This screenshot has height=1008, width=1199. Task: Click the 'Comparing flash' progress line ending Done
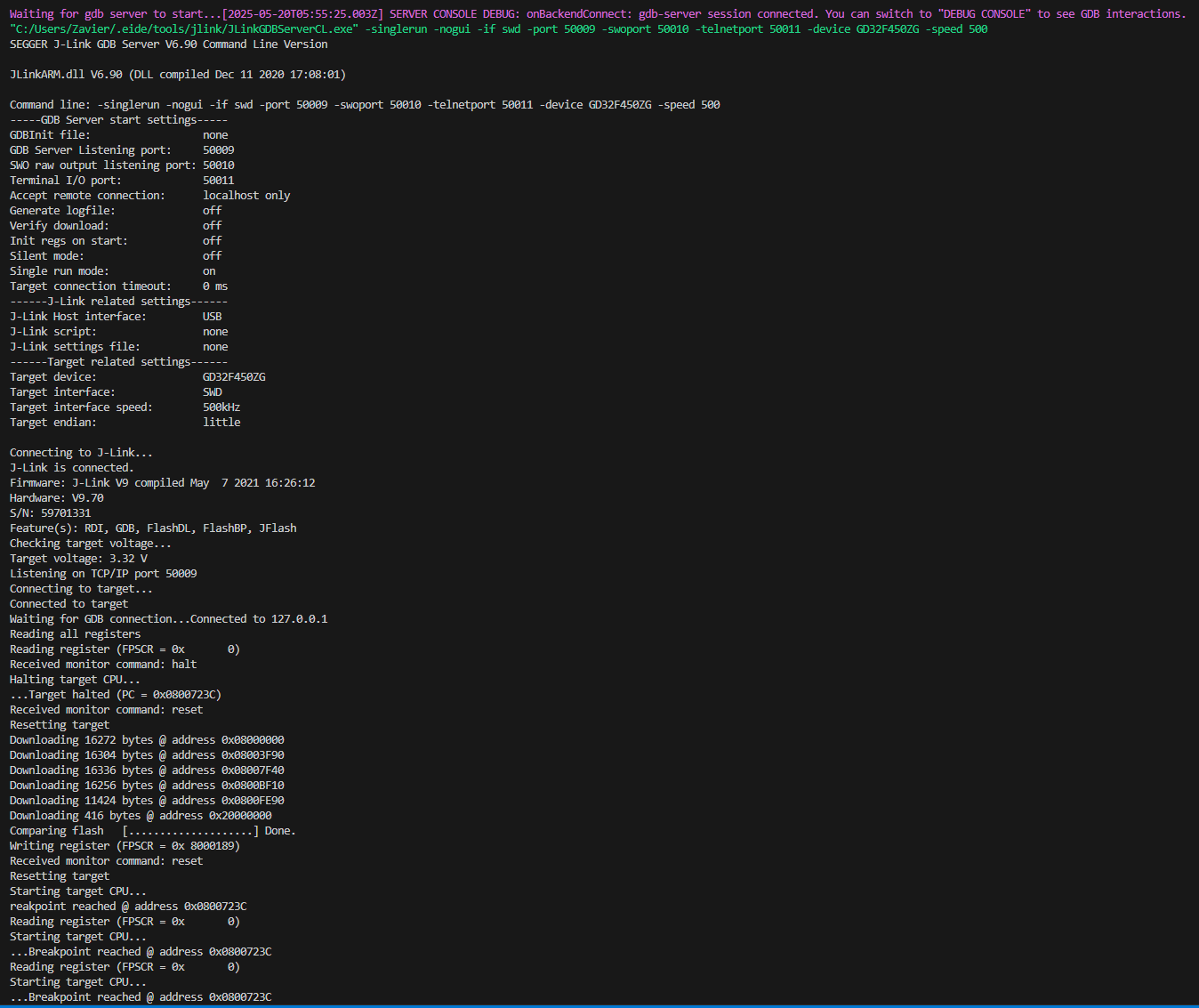click(153, 831)
